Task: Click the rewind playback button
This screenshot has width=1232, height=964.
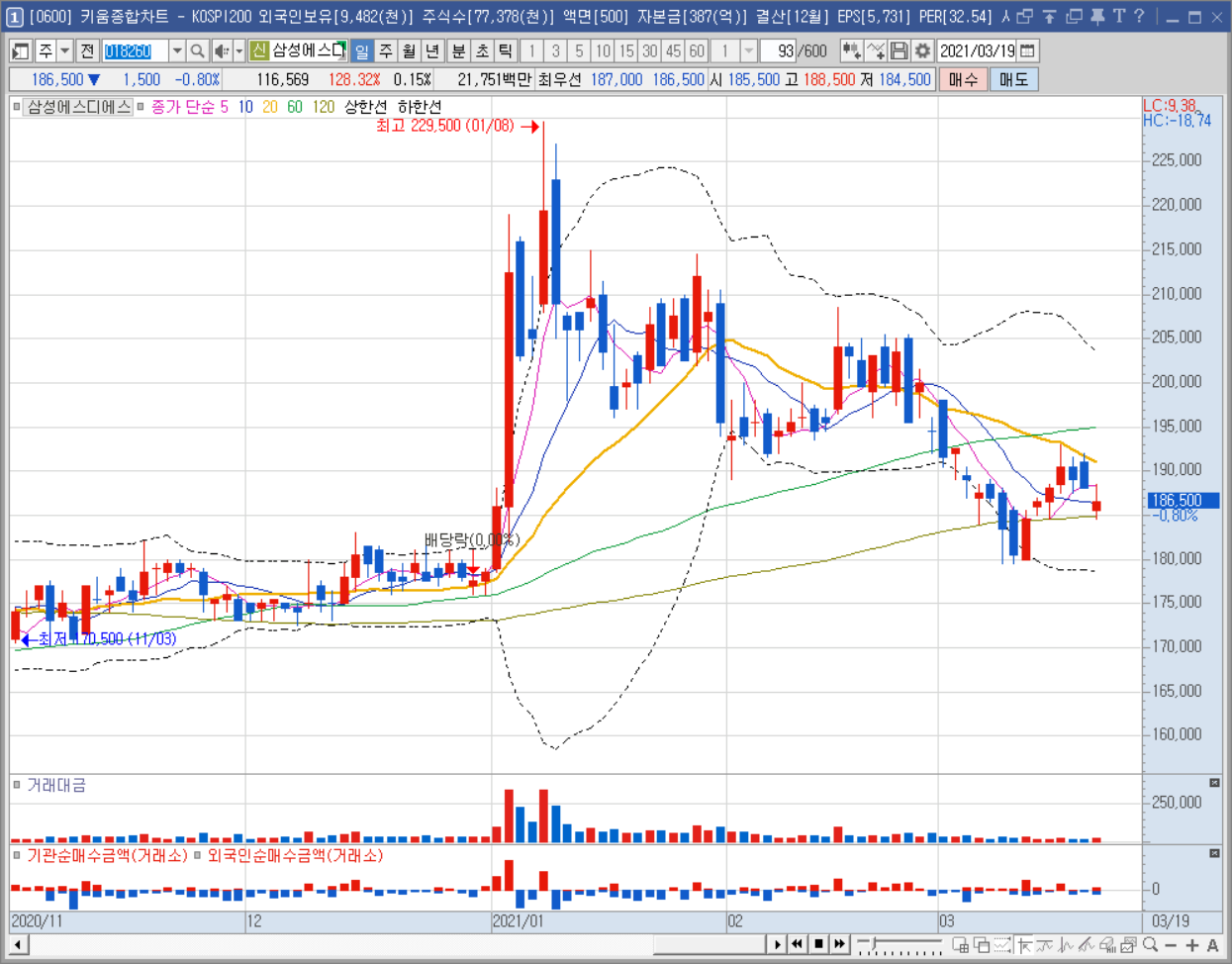Action: click(797, 944)
